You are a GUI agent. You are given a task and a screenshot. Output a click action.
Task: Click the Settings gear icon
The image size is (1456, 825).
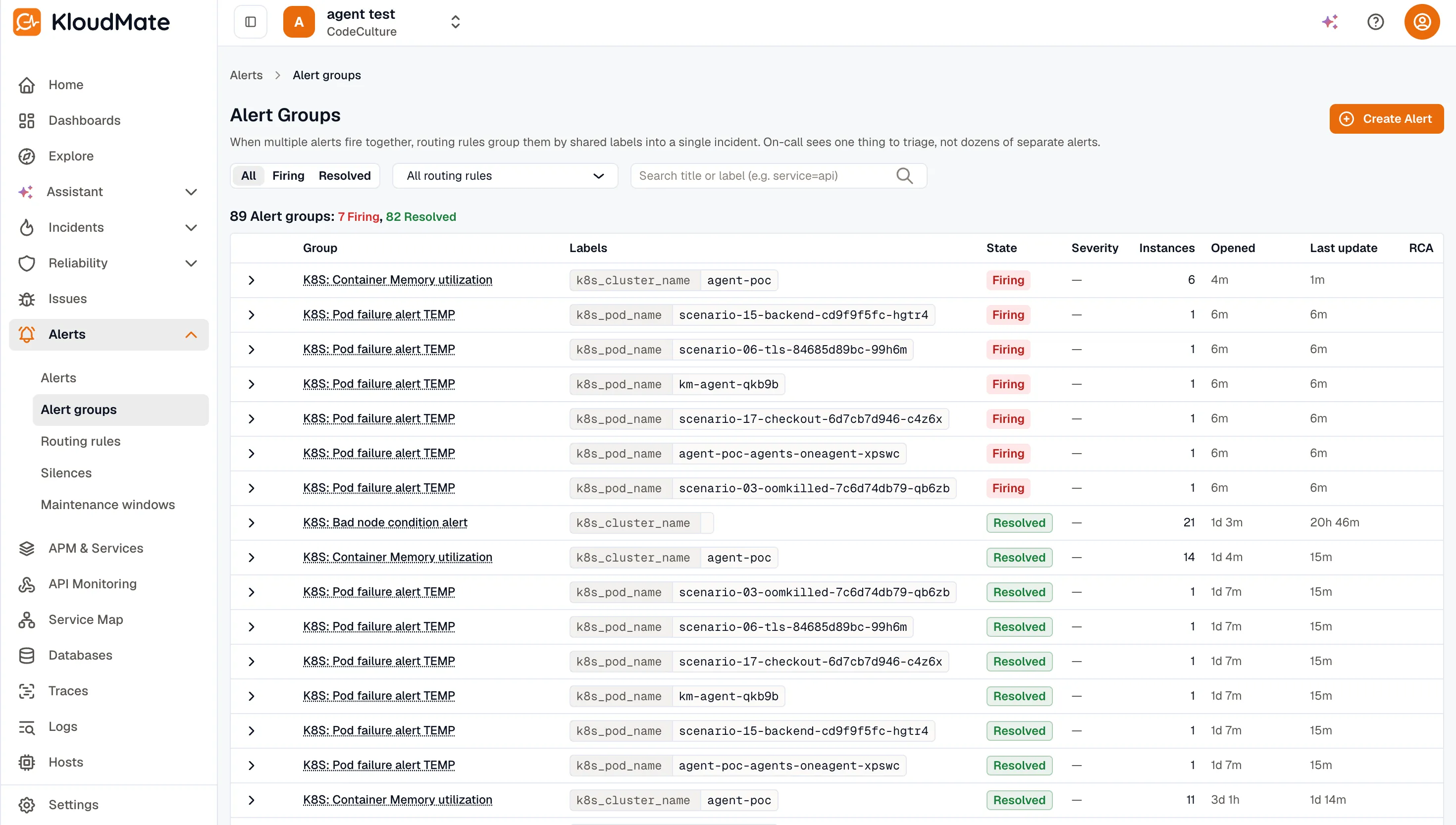tap(27, 805)
